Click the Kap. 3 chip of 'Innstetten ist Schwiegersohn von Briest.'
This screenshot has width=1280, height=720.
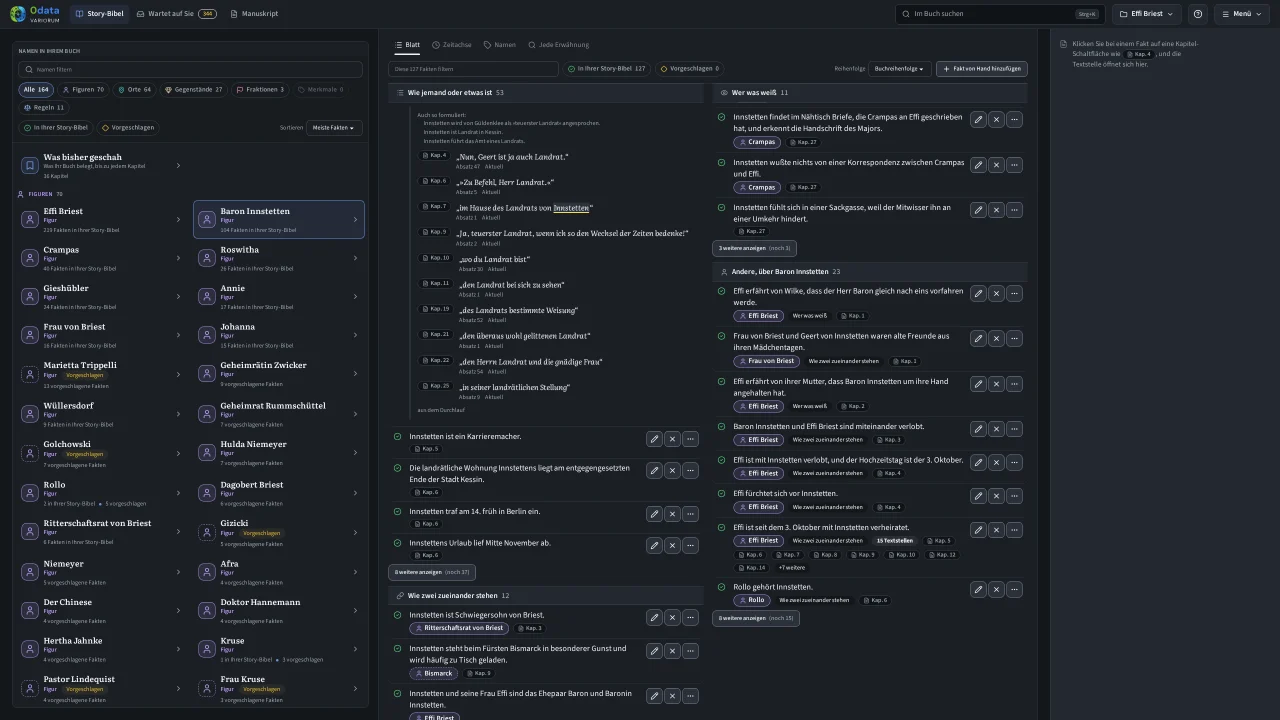(x=530, y=628)
